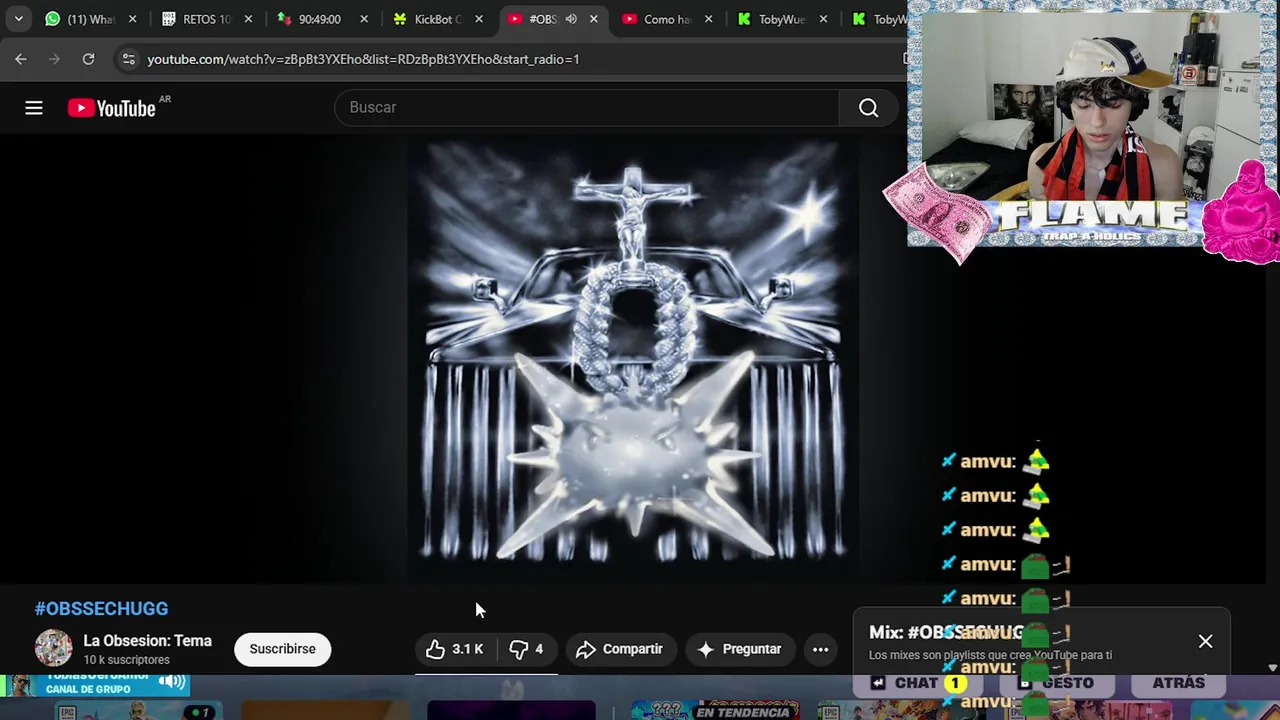Screen dimensions: 1280x720
Task: Close the active #OBS YouTube tab
Action: pyautogui.click(x=594, y=19)
